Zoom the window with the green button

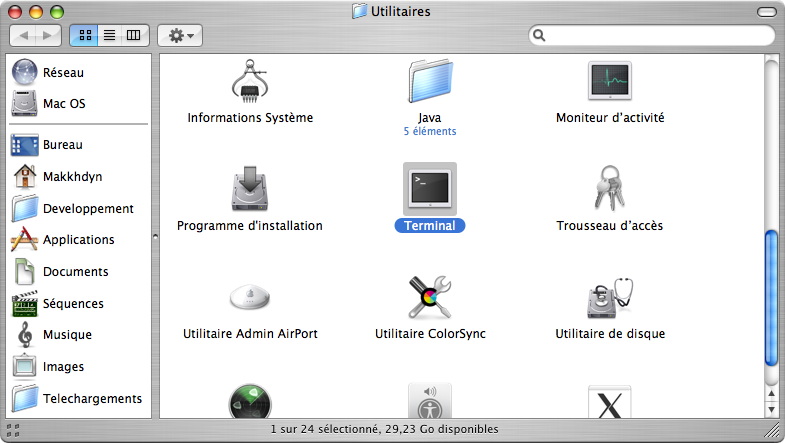coord(58,12)
